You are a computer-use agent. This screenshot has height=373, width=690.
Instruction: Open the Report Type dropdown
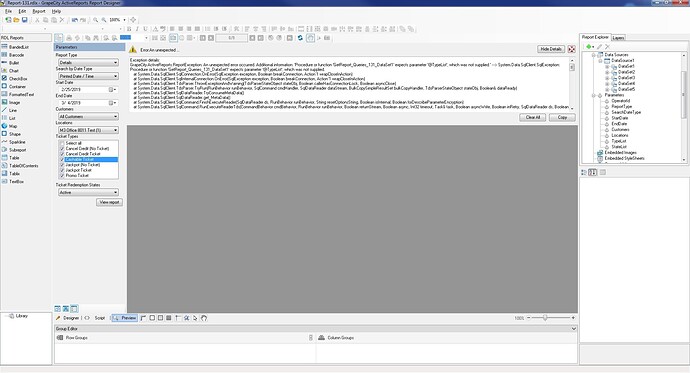[88, 62]
